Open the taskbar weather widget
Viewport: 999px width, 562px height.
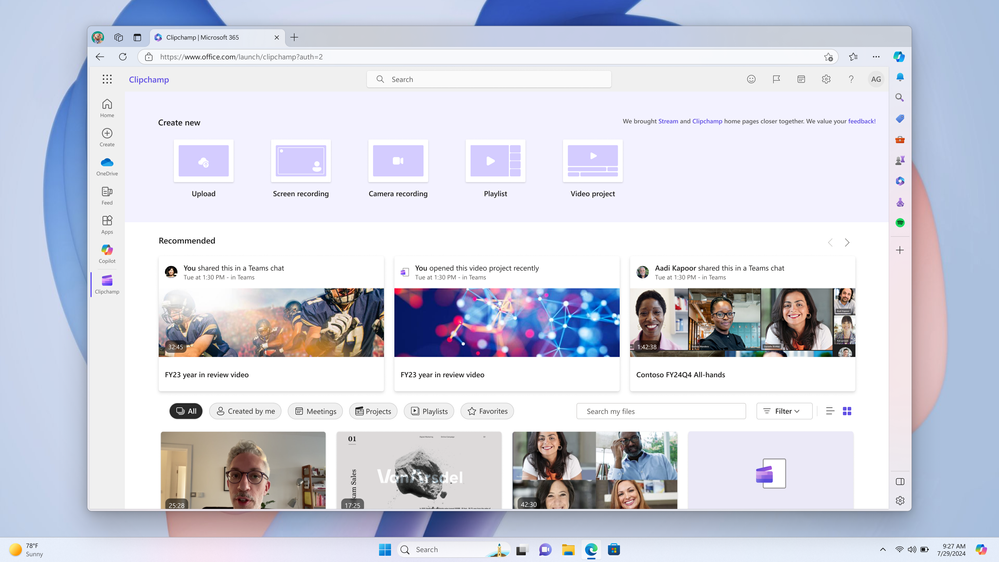point(25,549)
